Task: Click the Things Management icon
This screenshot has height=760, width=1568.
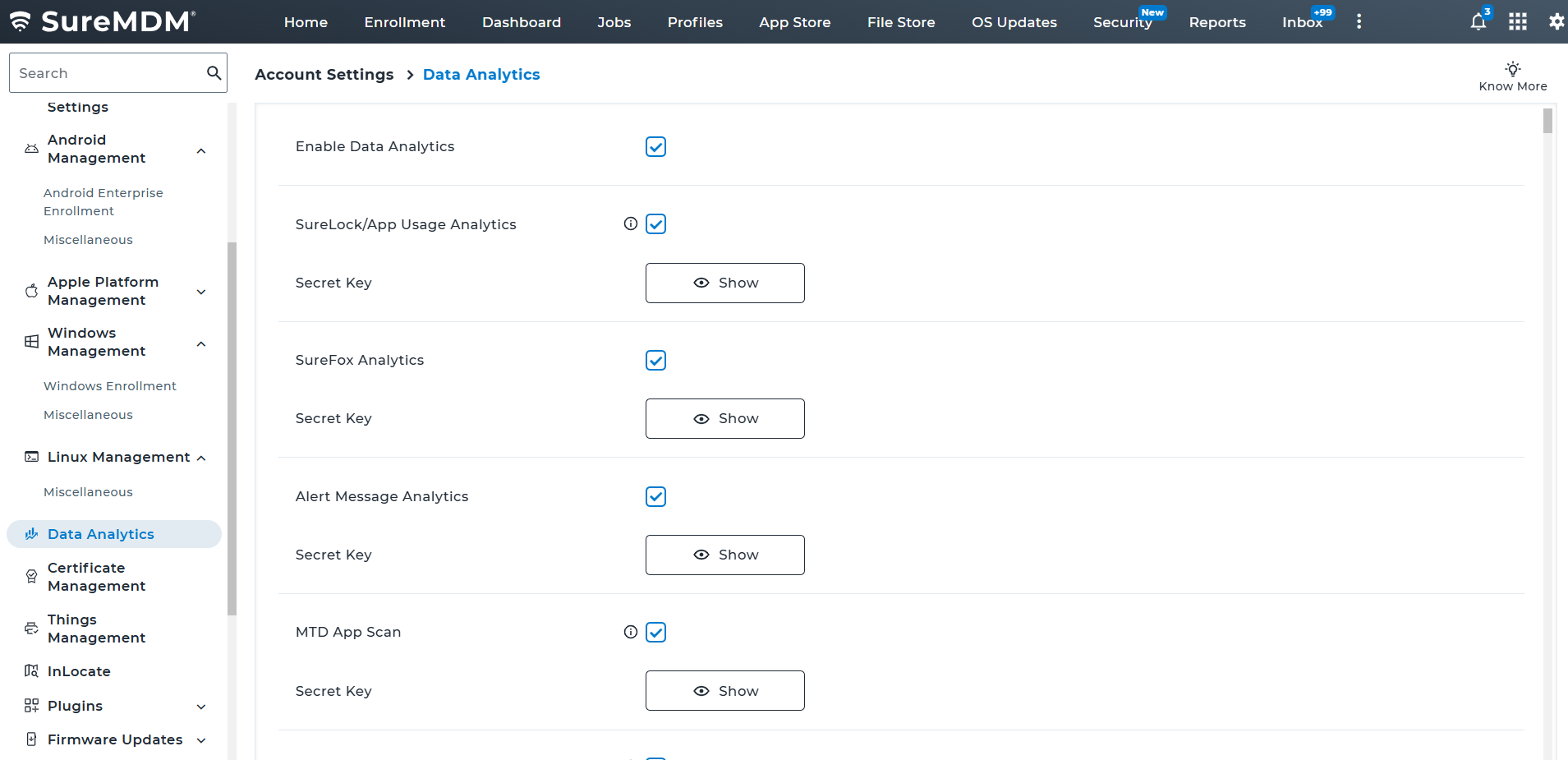Action: 31,629
